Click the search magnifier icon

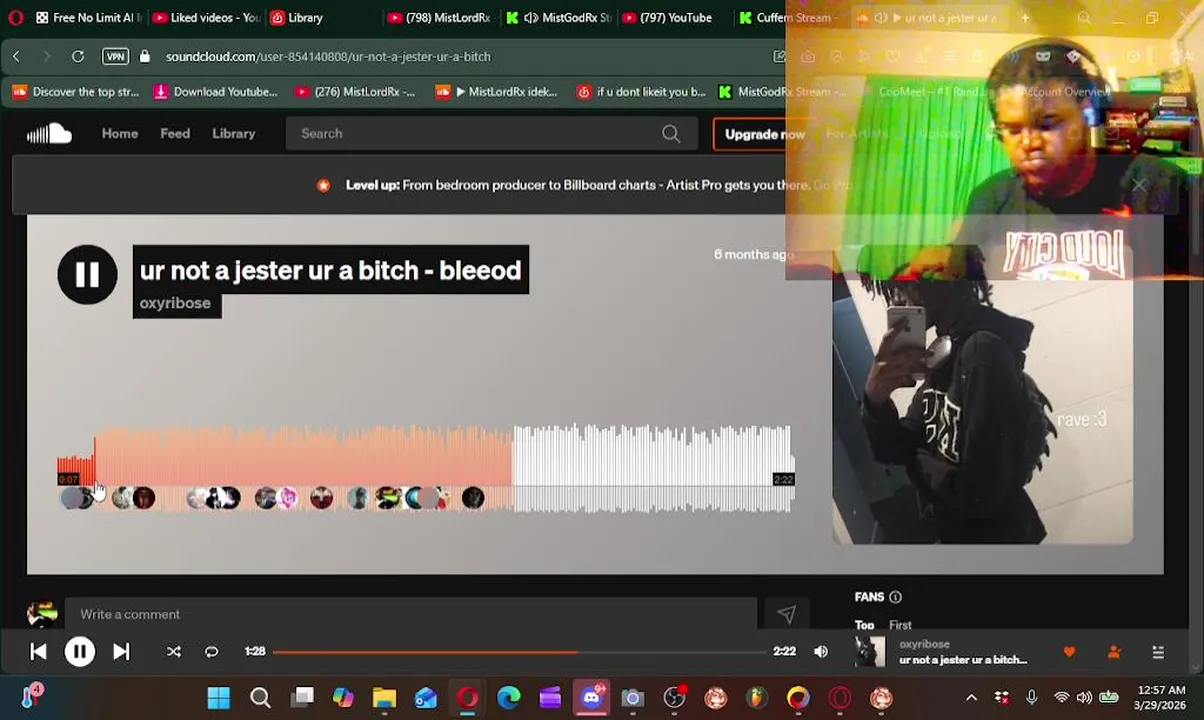click(671, 133)
